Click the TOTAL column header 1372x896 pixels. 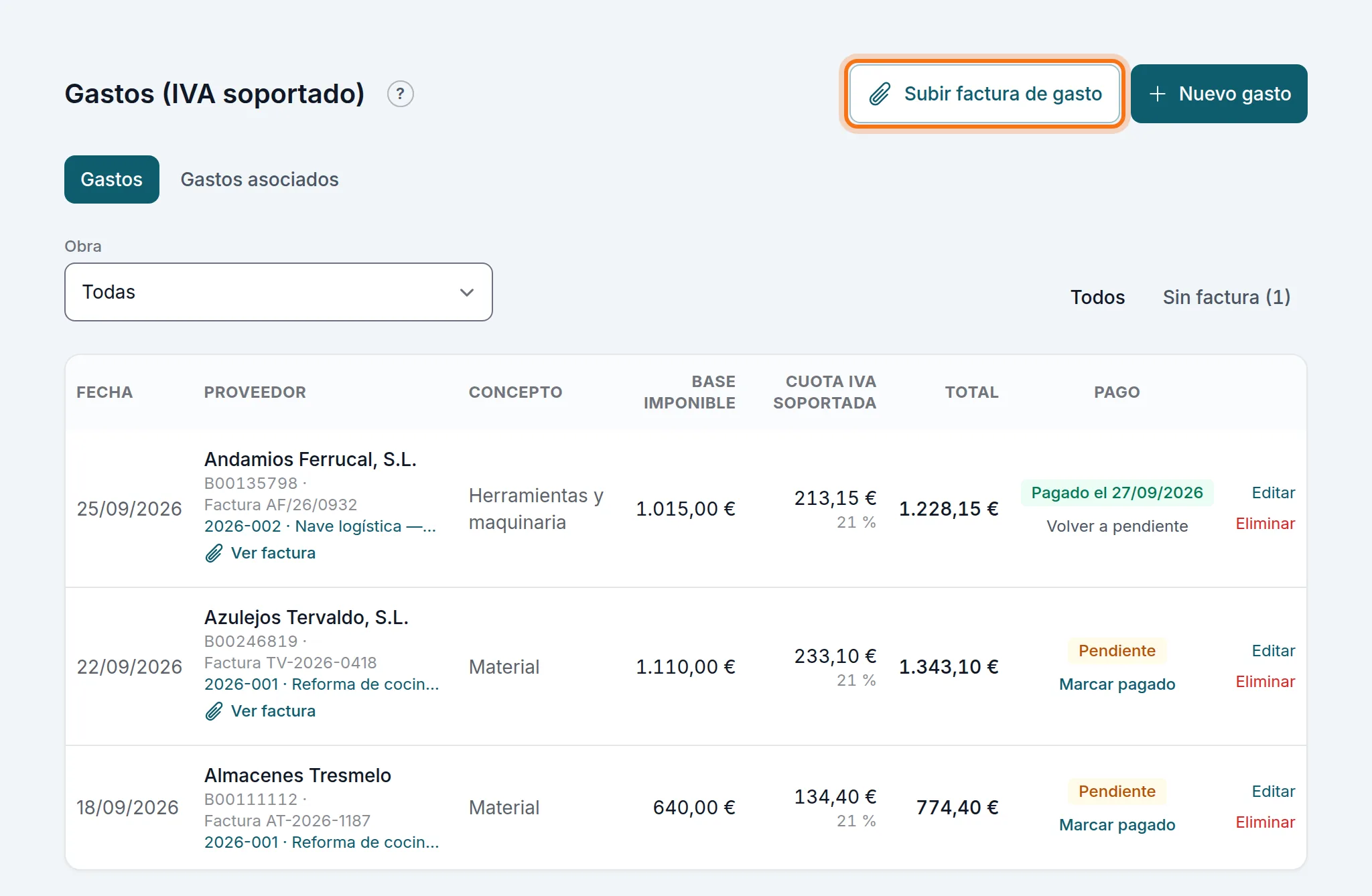[x=972, y=392]
